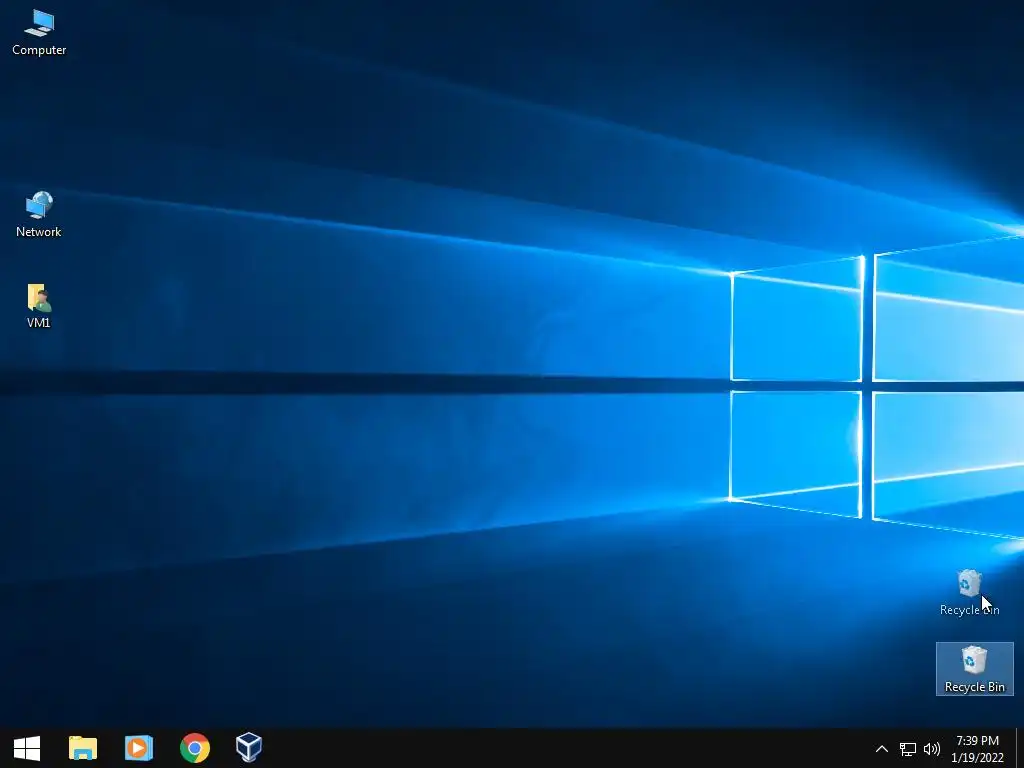Select the VM1 user folder icon
This screenshot has height=768, width=1024.
[39, 306]
